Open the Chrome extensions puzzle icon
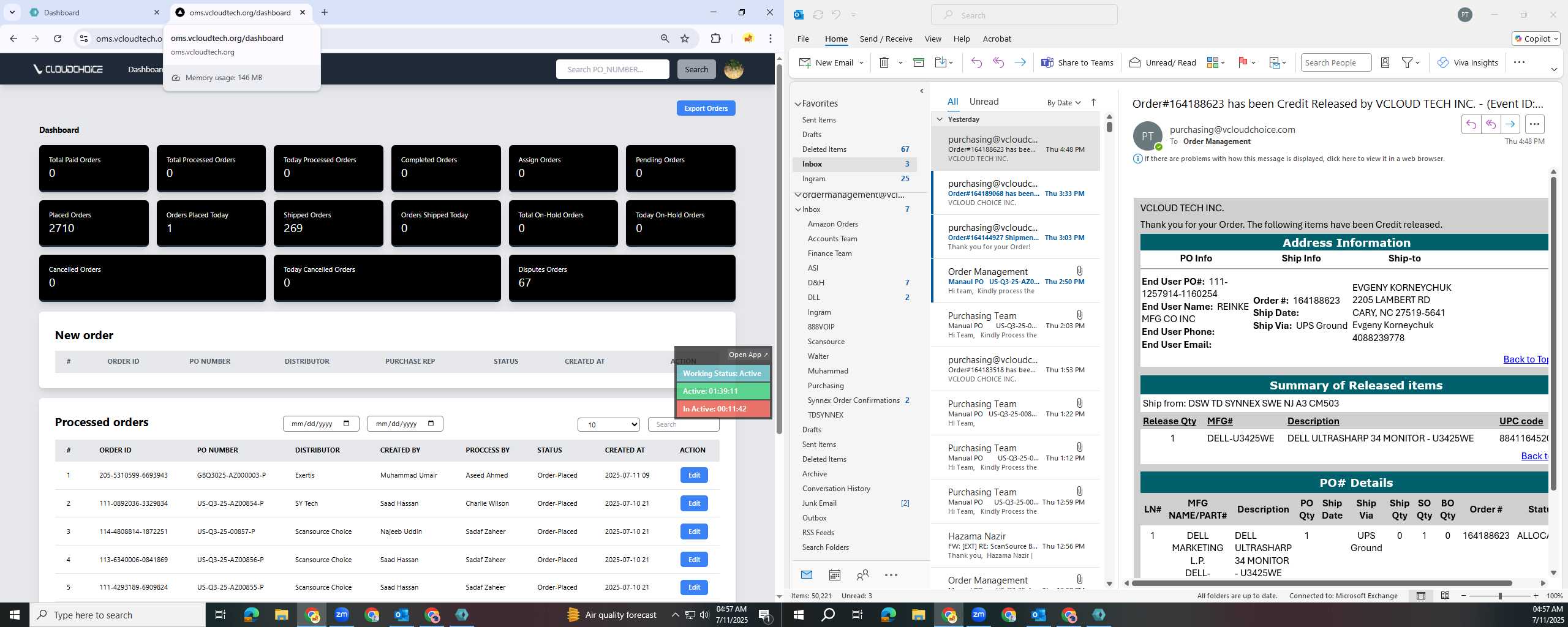Image resolution: width=1568 pixels, height=627 pixels. (715, 39)
